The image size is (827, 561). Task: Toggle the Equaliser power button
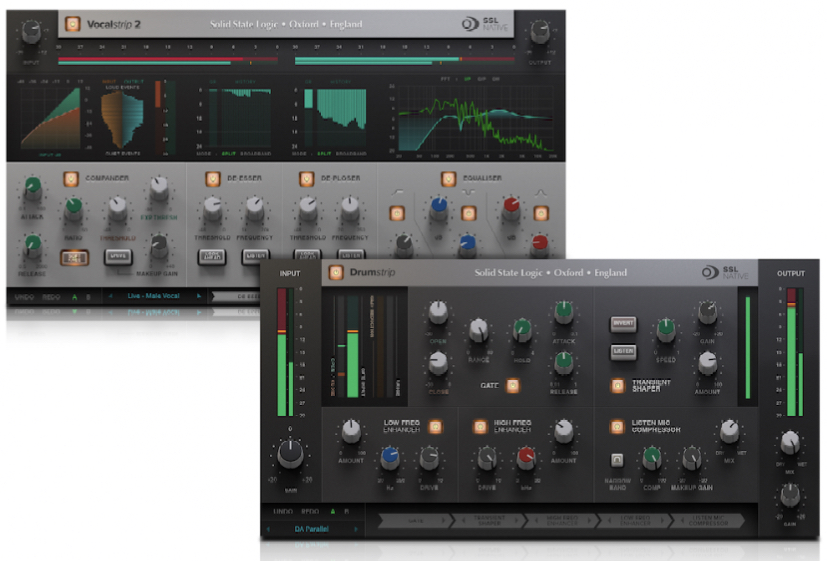[x=448, y=179]
